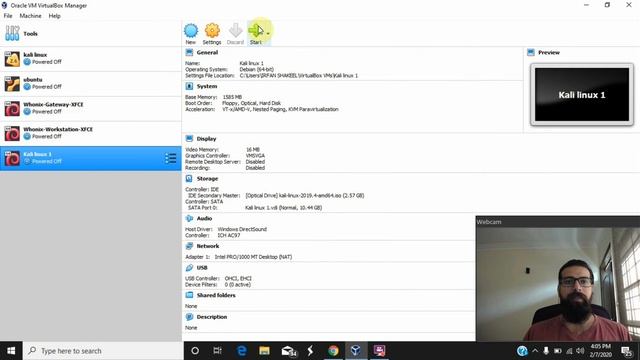Screen dimensions: 640x360
Task: Click the General section icon
Action: point(189,52)
